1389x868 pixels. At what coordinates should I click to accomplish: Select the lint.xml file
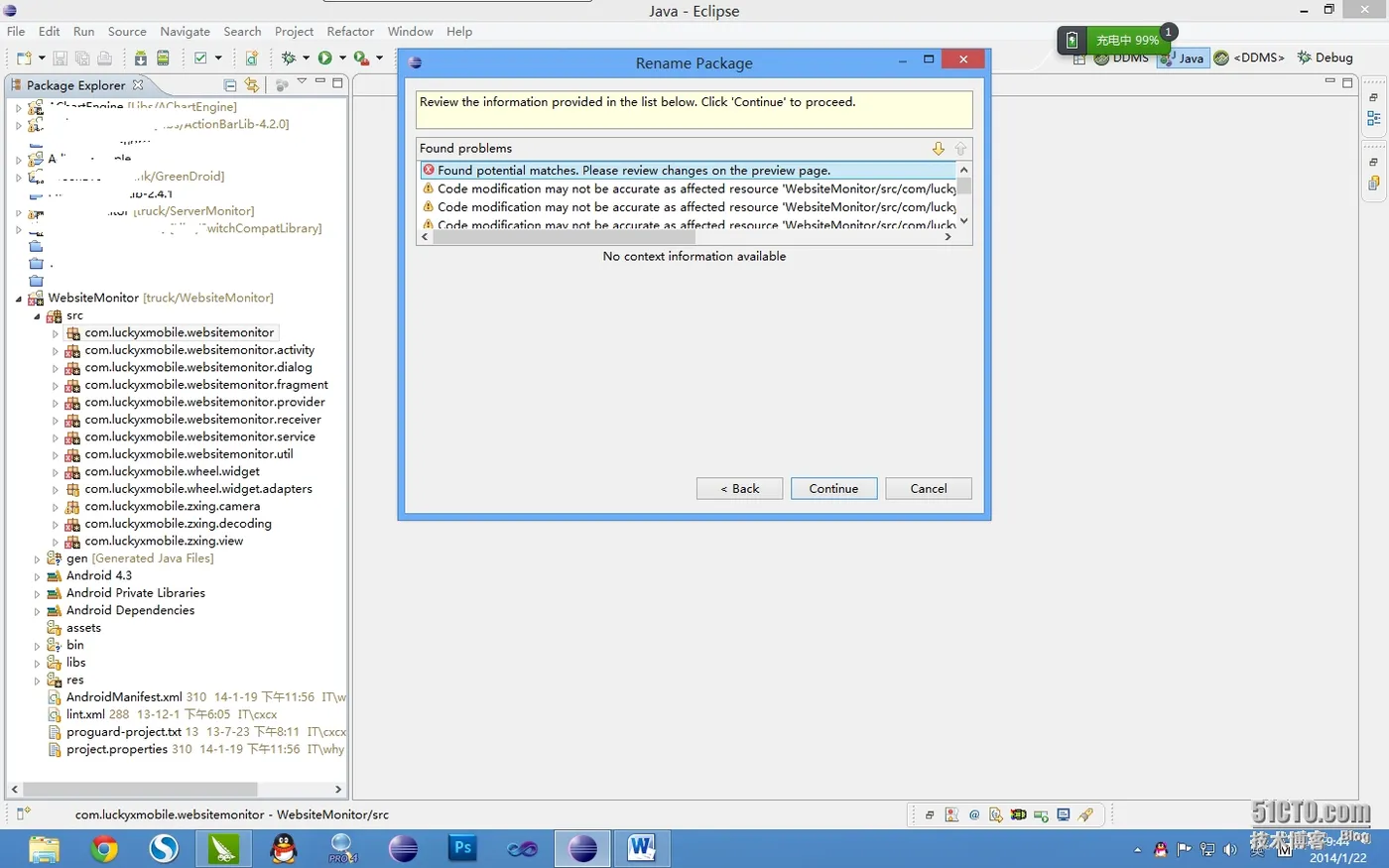(x=85, y=714)
